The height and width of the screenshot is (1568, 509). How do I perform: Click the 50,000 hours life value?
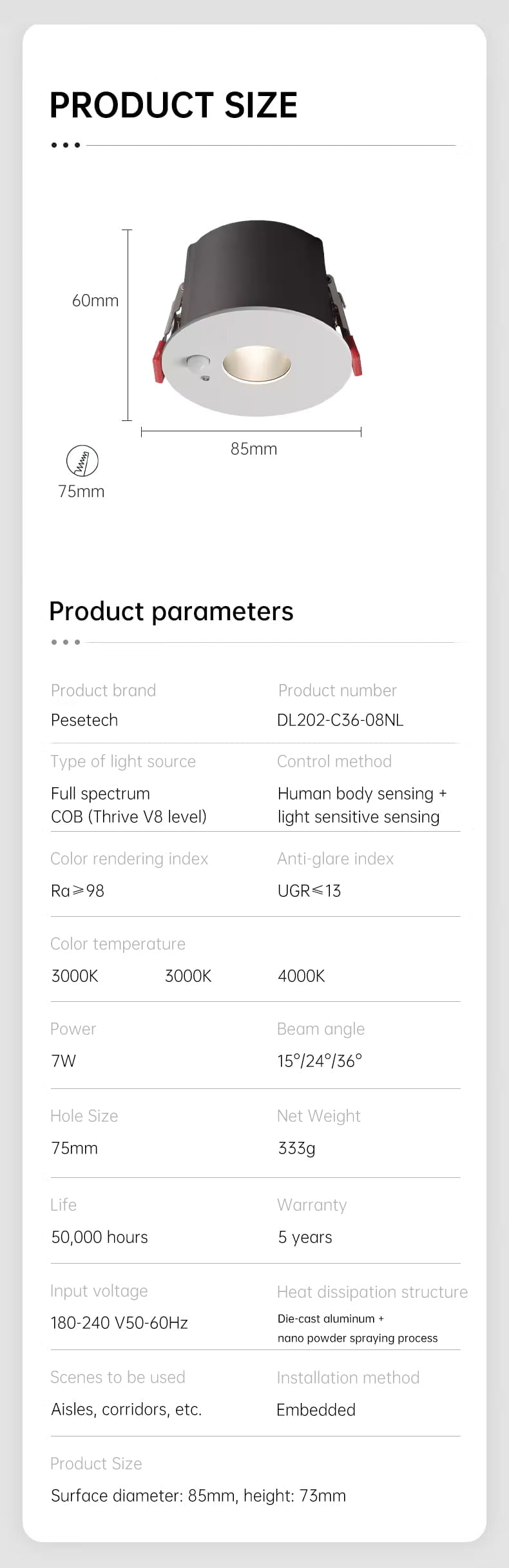[x=99, y=1237]
